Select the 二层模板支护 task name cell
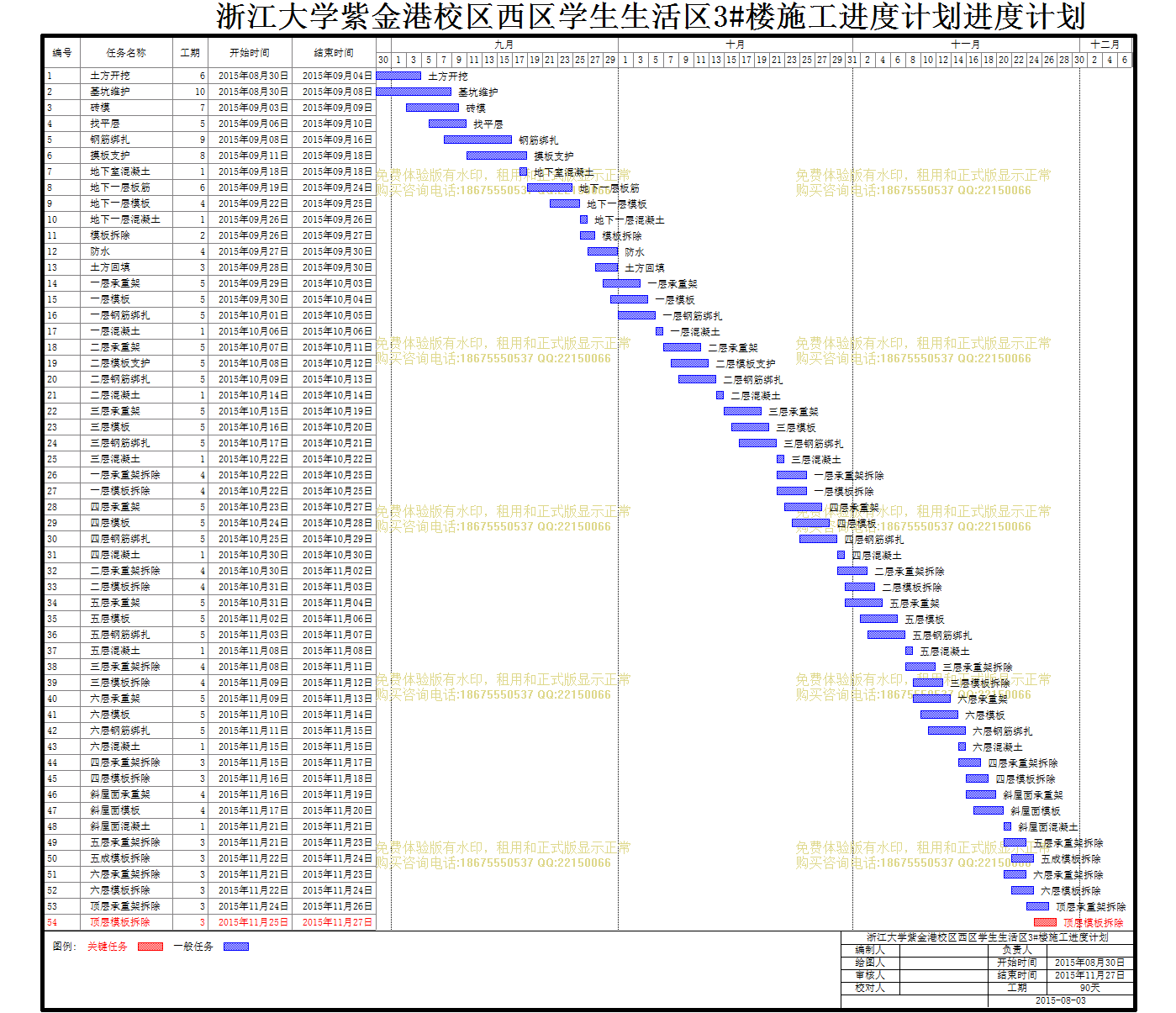The height and width of the screenshot is (1013, 1176). [x=126, y=363]
